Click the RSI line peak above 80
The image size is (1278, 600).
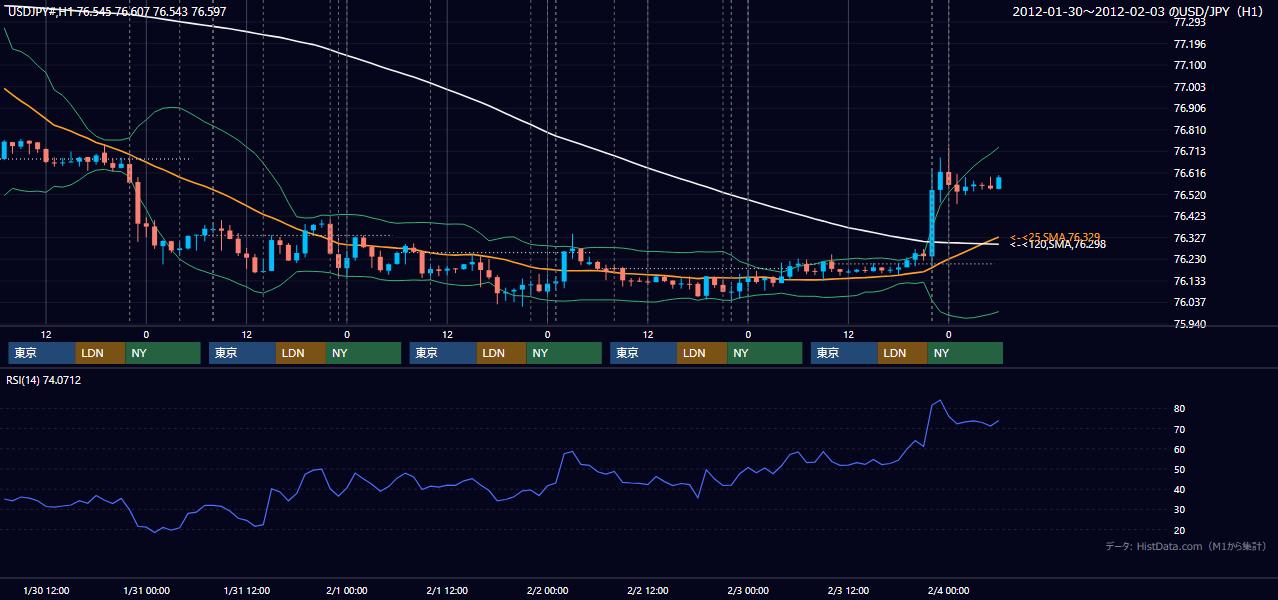tap(939, 401)
